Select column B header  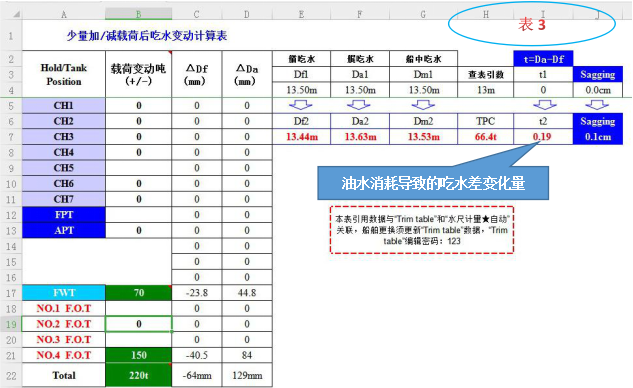pyautogui.click(x=138, y=14)
